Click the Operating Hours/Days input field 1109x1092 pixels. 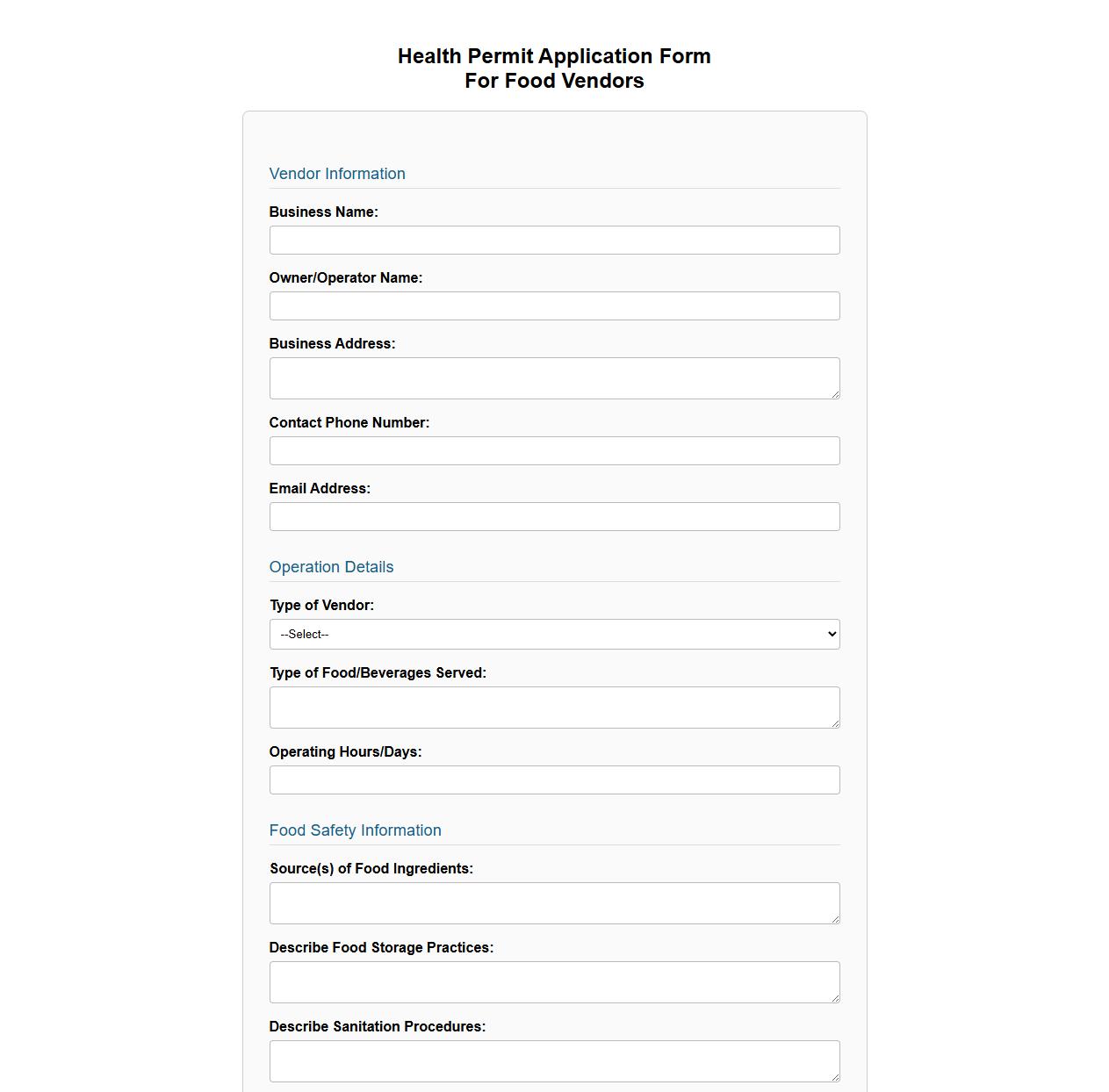pos(554,779)
